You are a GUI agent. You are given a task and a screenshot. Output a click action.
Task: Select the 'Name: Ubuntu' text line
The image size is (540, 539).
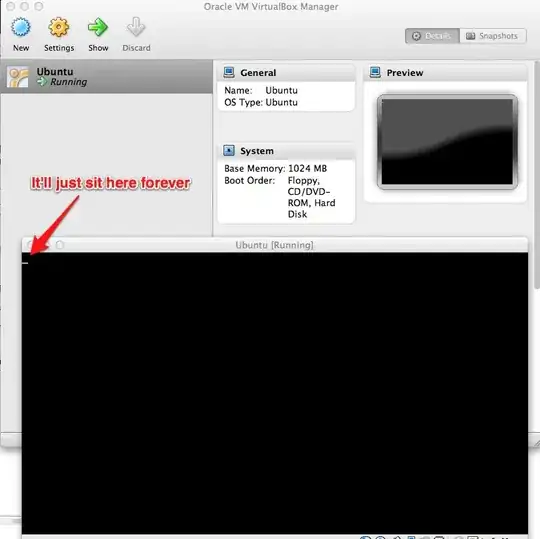261,90
